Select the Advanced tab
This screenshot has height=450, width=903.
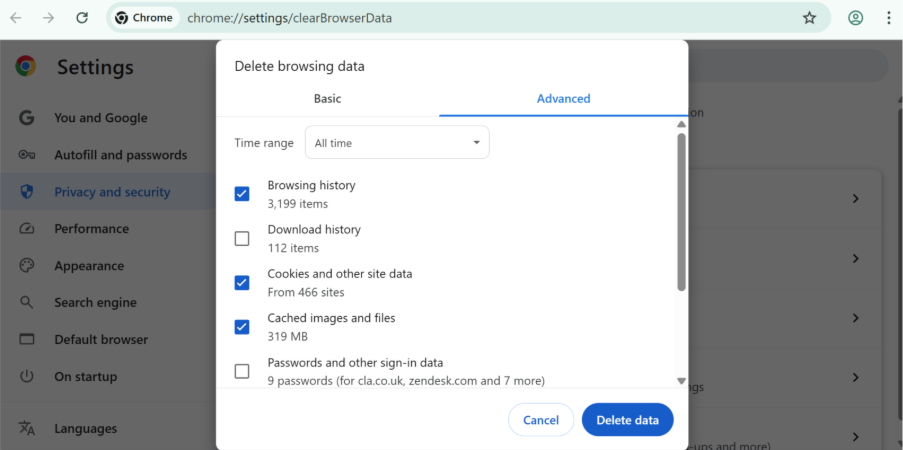(x=563, y=99)
